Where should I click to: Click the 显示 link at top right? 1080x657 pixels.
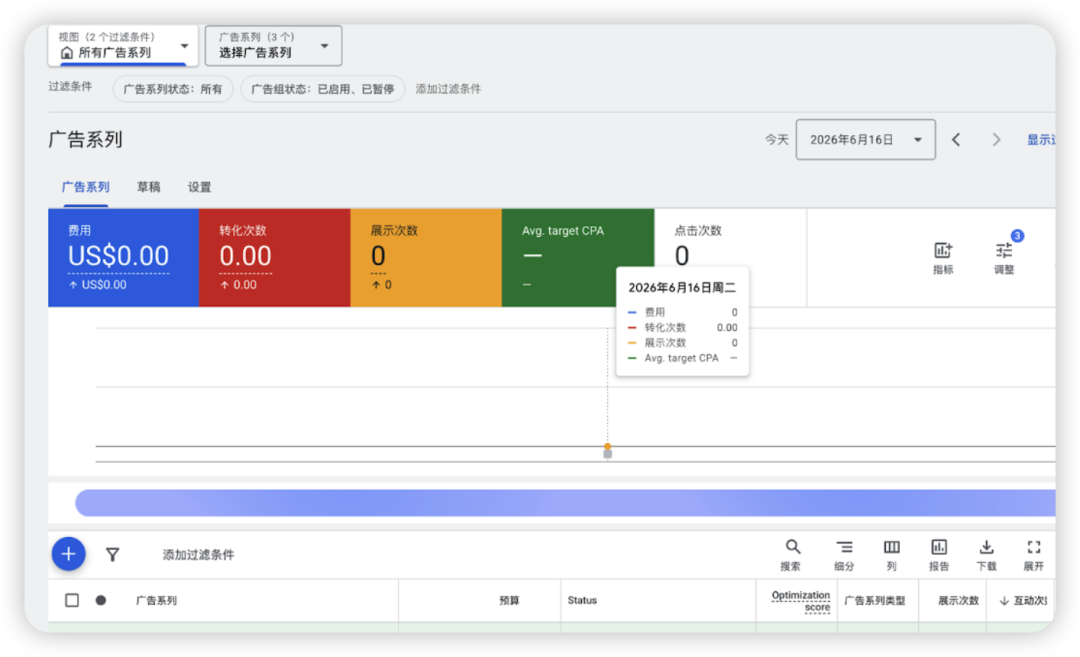click(1041, 140)
